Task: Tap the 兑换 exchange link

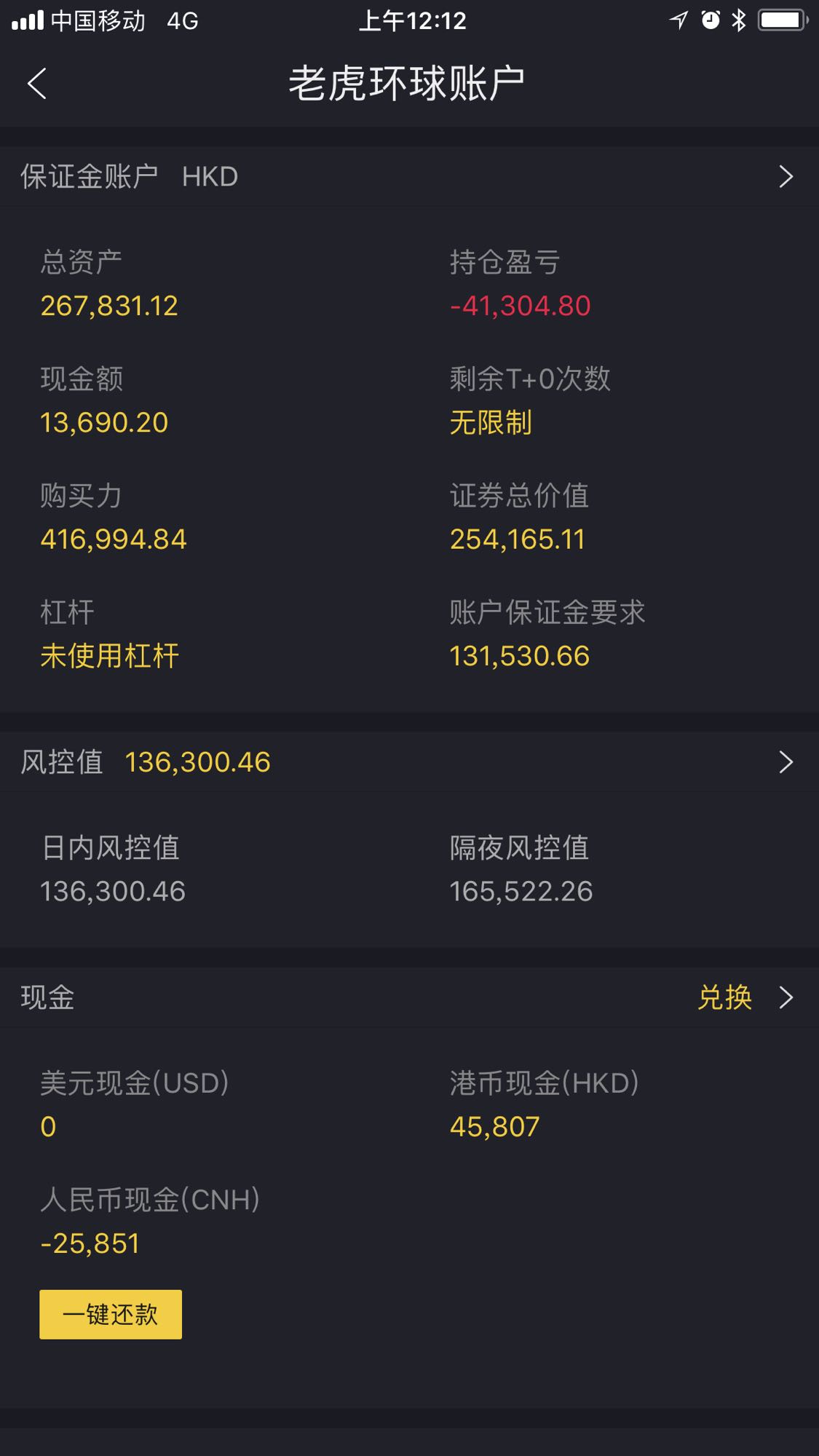Action: point(724,997)
